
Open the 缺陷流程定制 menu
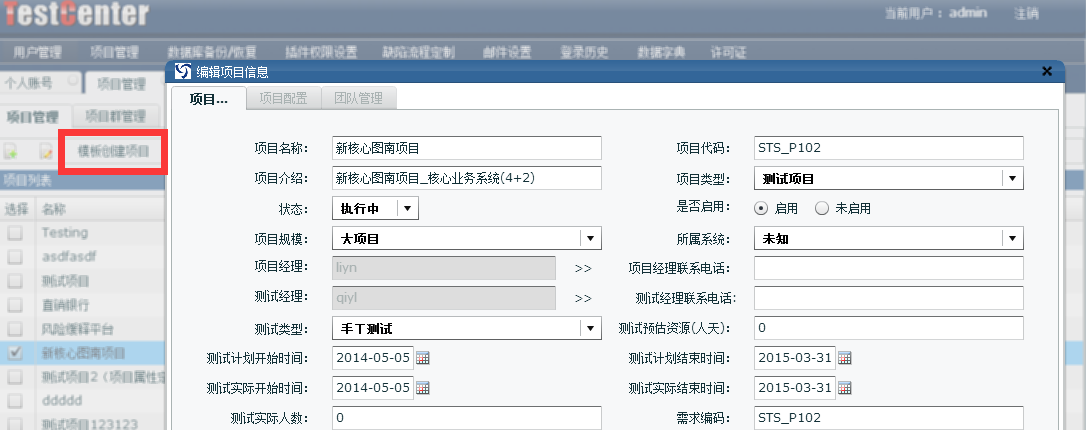pos(418,52)
